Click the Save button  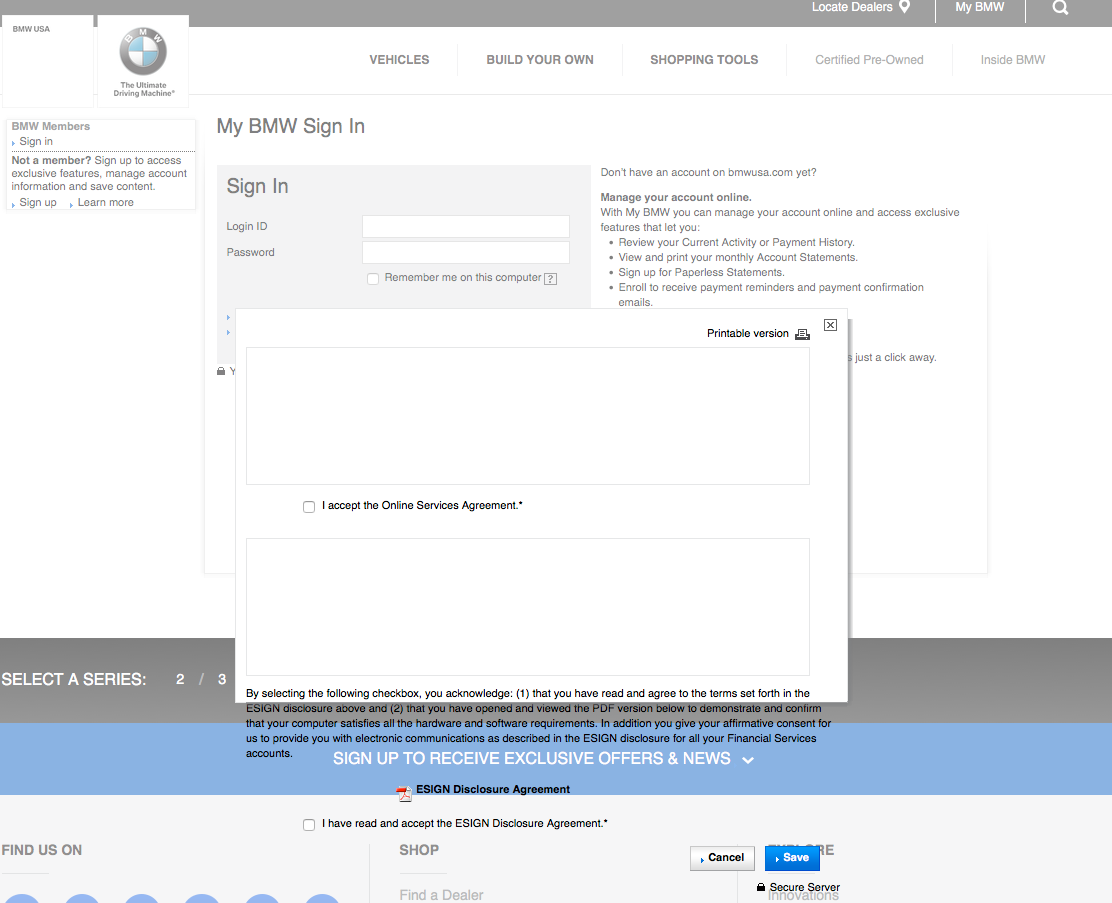792,858
